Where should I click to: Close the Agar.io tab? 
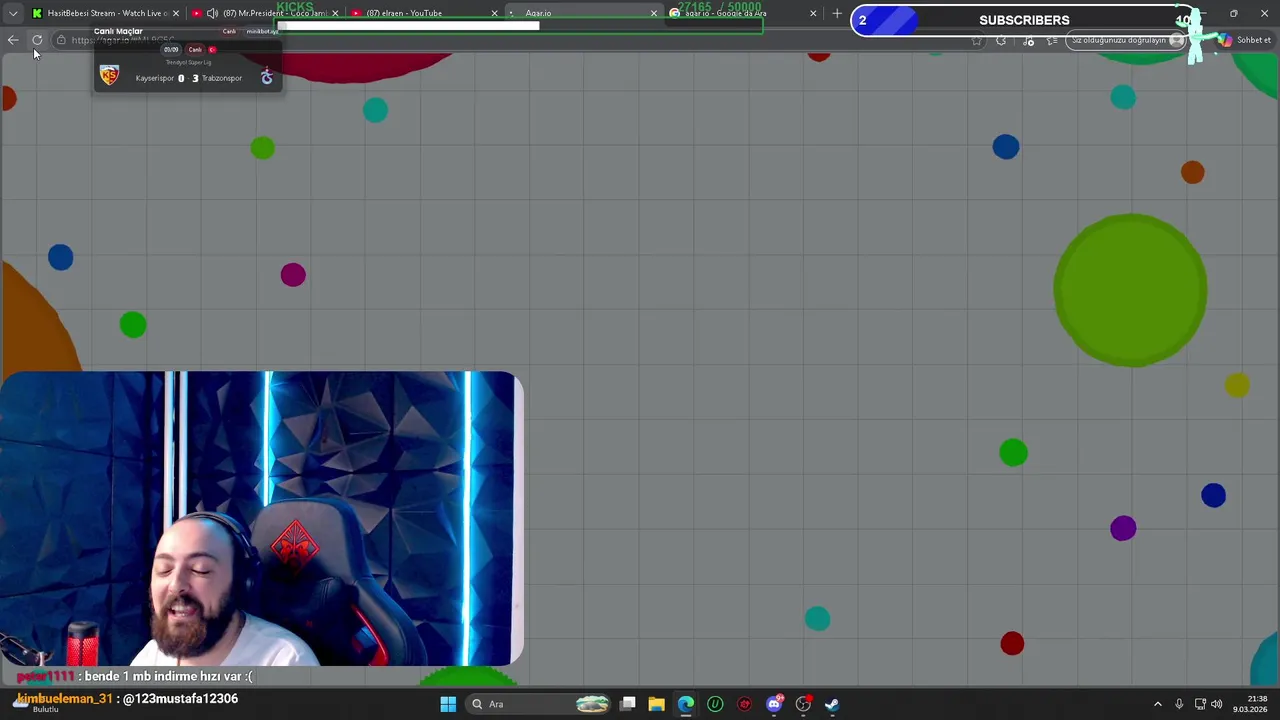point(654,13)
